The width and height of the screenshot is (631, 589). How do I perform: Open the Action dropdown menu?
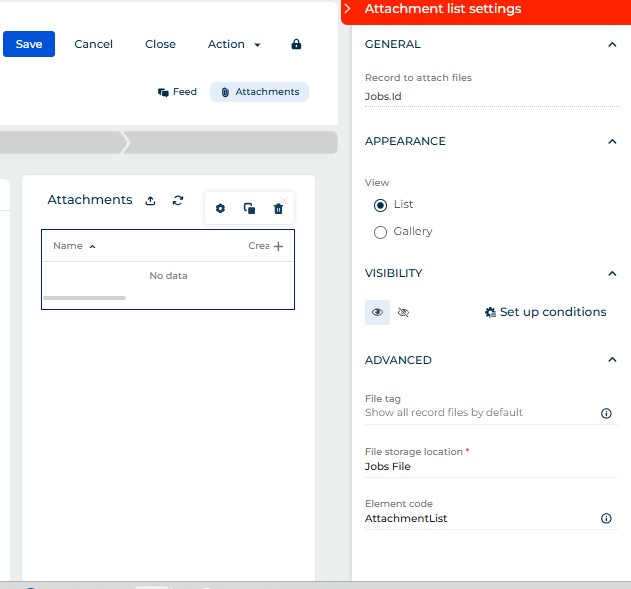click(234, 44)
